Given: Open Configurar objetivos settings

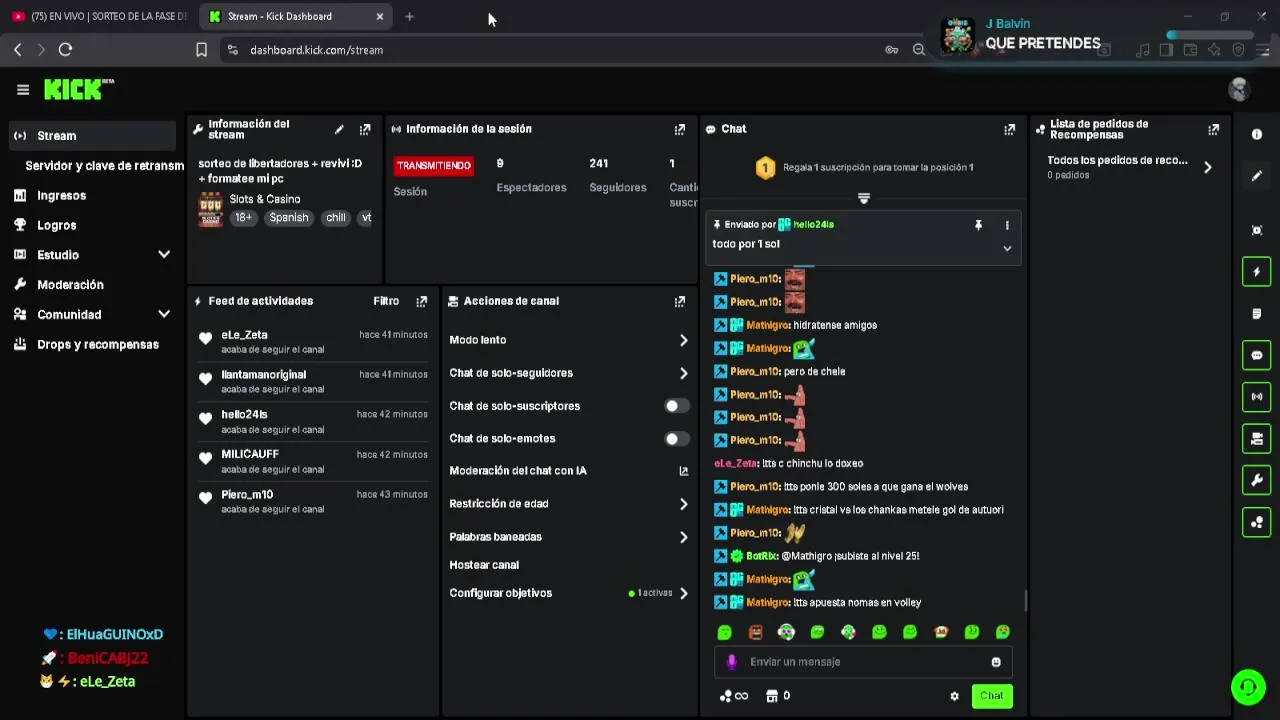Looking at the screenshot, I should pos(569,593).
